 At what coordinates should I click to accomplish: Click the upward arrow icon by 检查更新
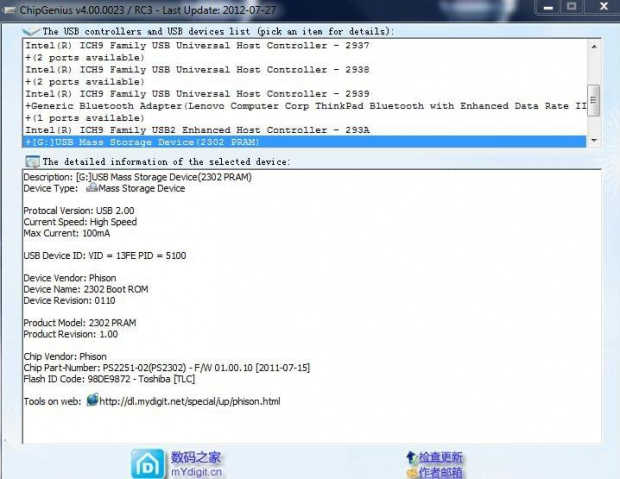coord(411,457)
